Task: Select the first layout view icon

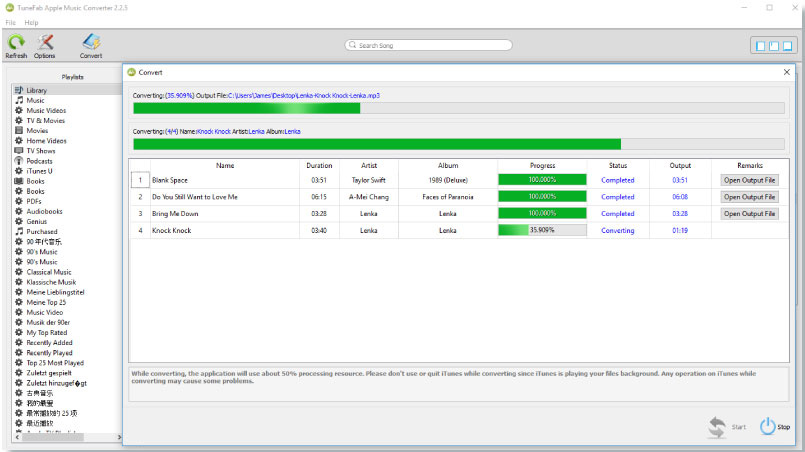Action: click(x=761, y=46)
